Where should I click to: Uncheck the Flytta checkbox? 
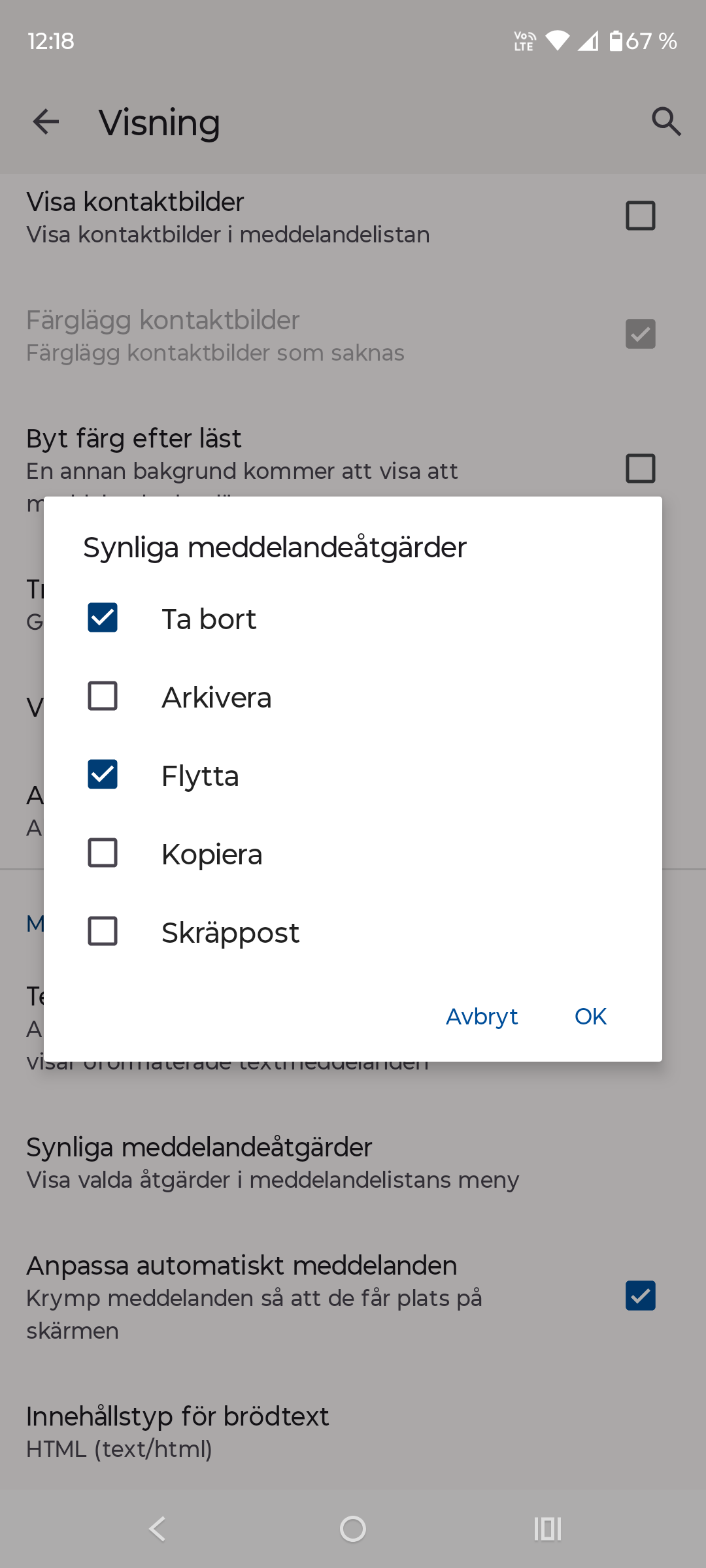(103, 774)
